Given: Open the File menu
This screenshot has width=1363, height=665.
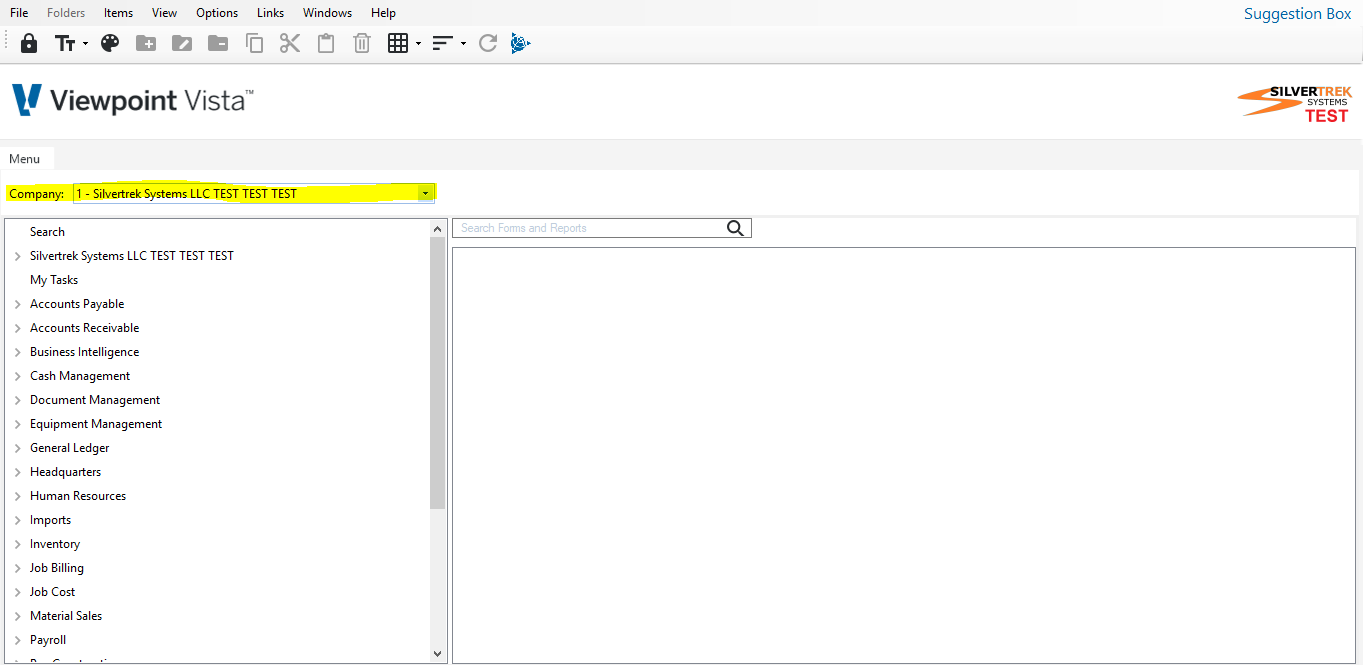Looking at the screenshot, I should [19, 13].
